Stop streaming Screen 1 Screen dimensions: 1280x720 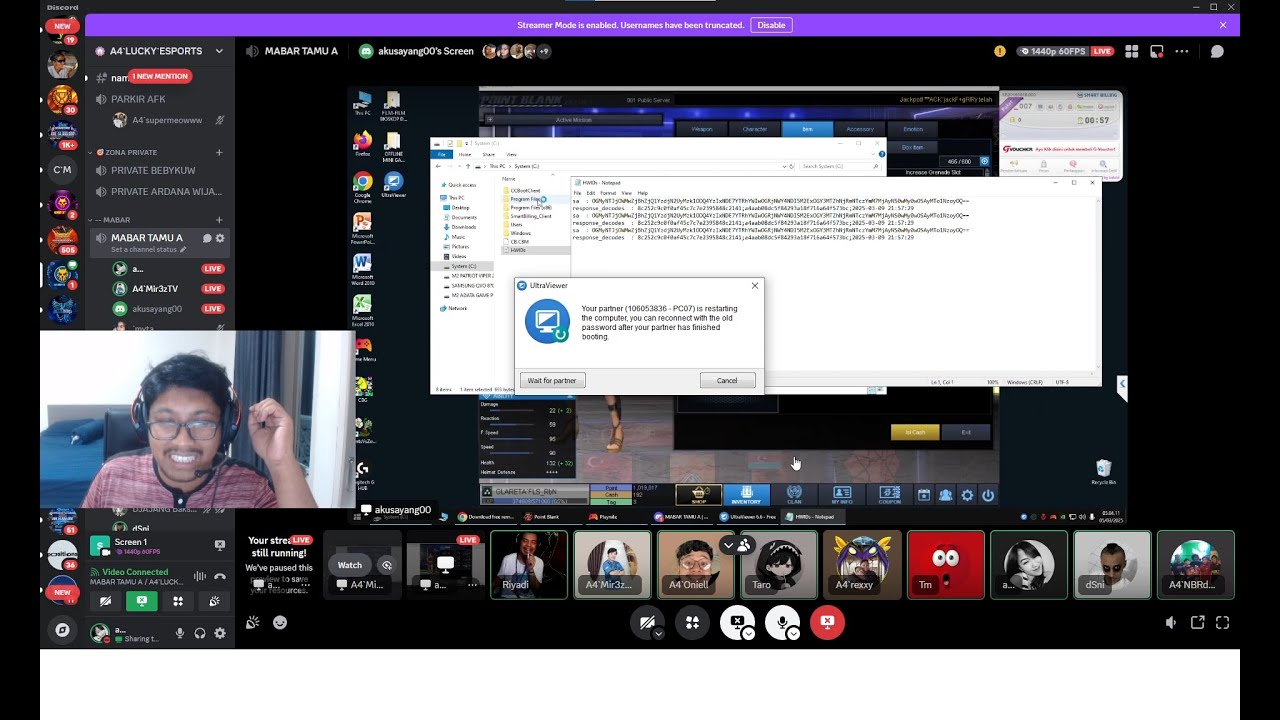click(220, 545)
